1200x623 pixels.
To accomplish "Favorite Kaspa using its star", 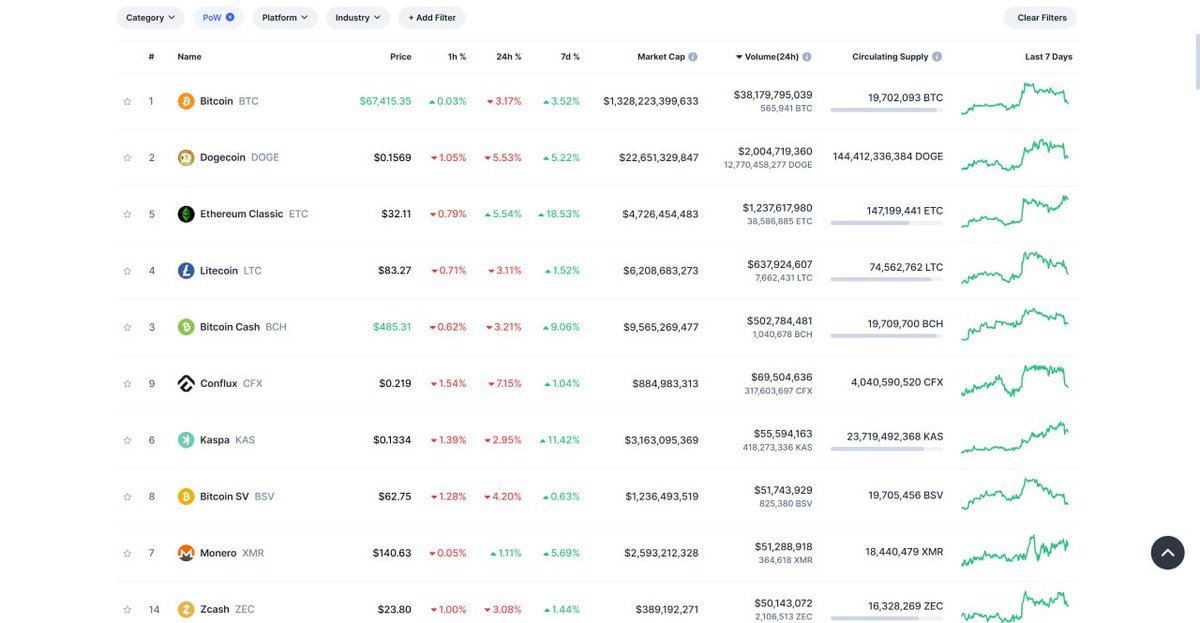I will pyautogui.click(x=127, y=440).
